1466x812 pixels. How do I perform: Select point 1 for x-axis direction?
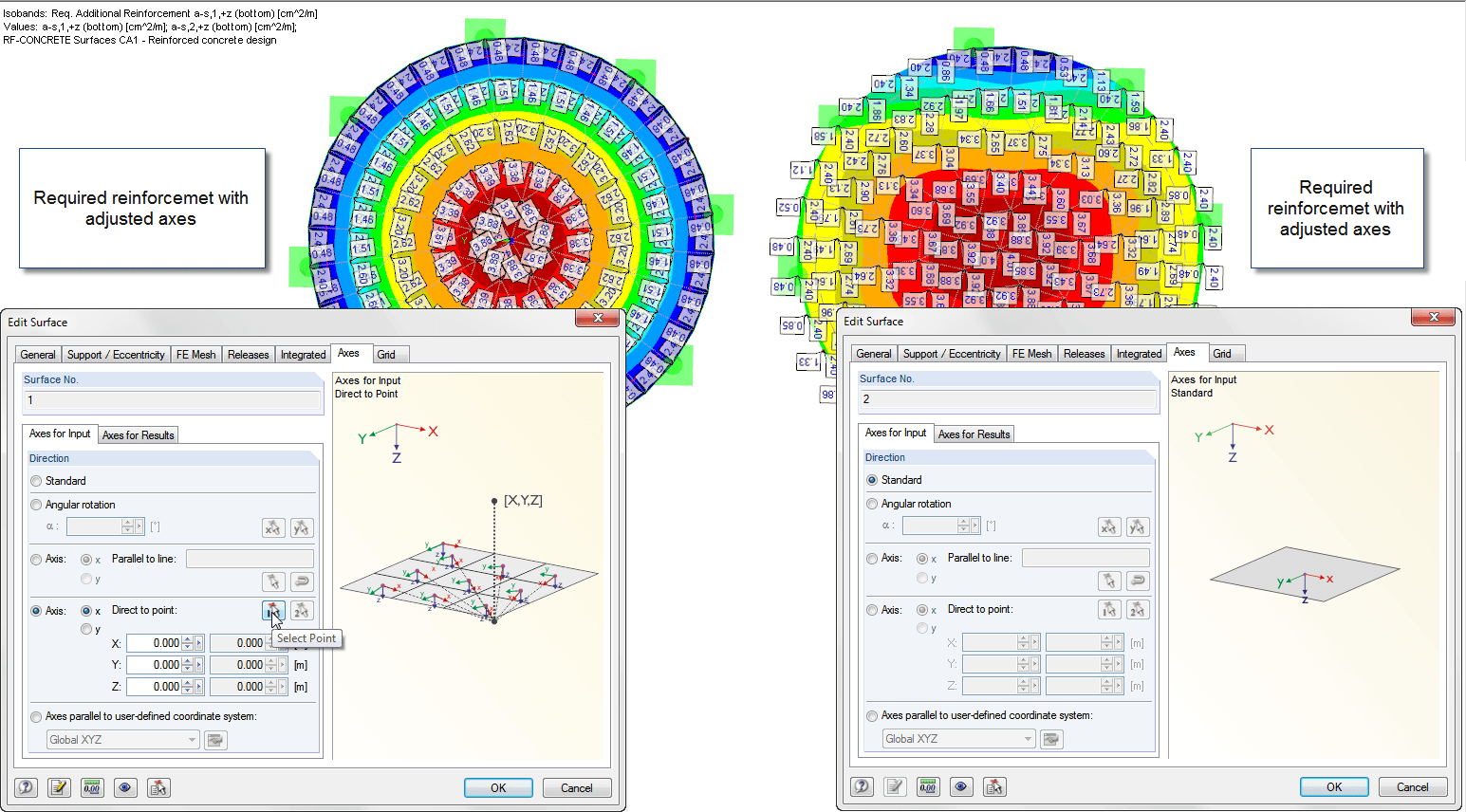pyautogui.click(x=273, y=611)
